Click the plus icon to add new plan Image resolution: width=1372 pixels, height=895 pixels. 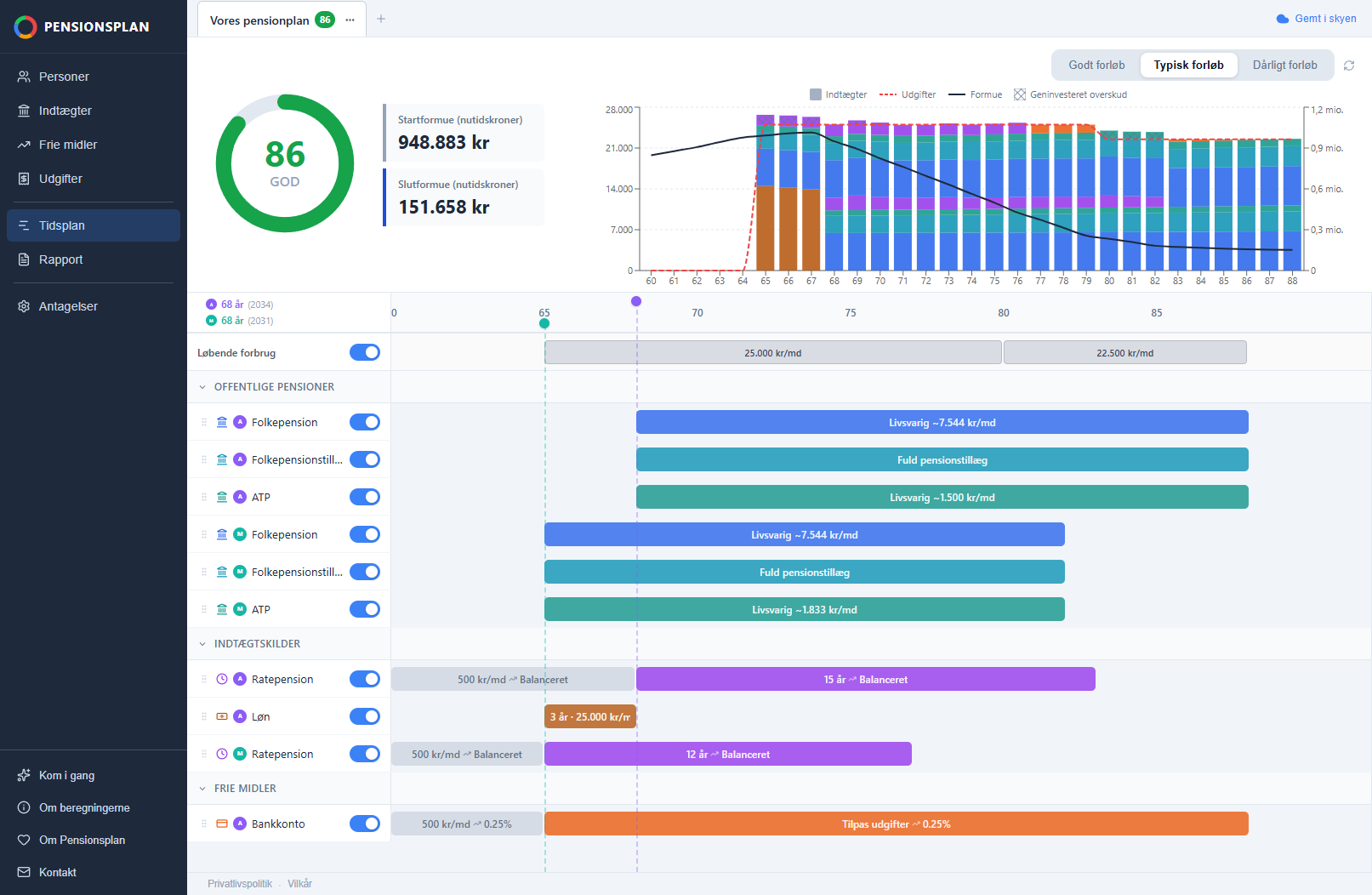381,19
